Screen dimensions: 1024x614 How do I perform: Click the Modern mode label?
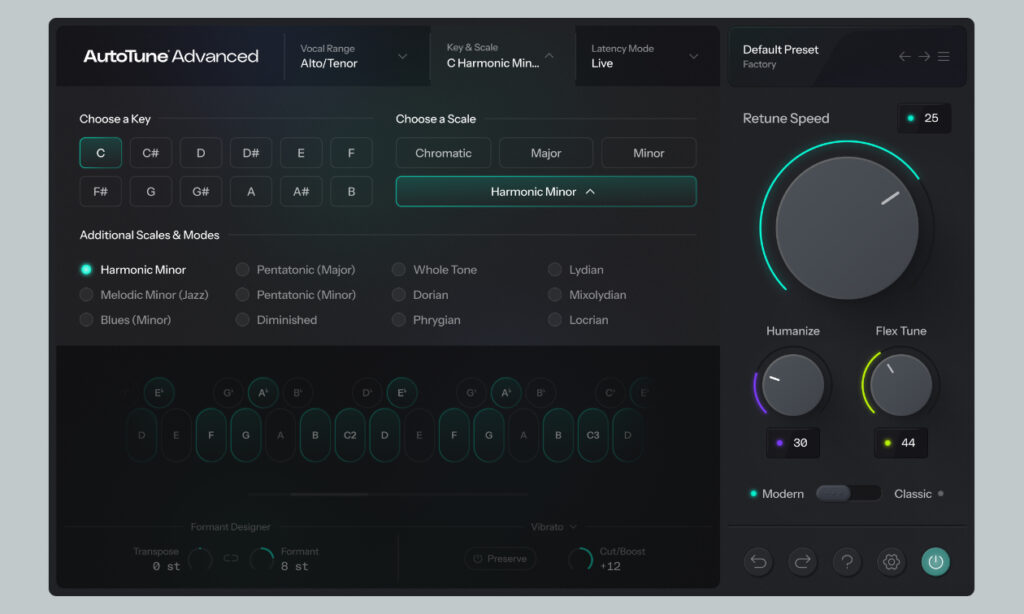tap(783, 494)
